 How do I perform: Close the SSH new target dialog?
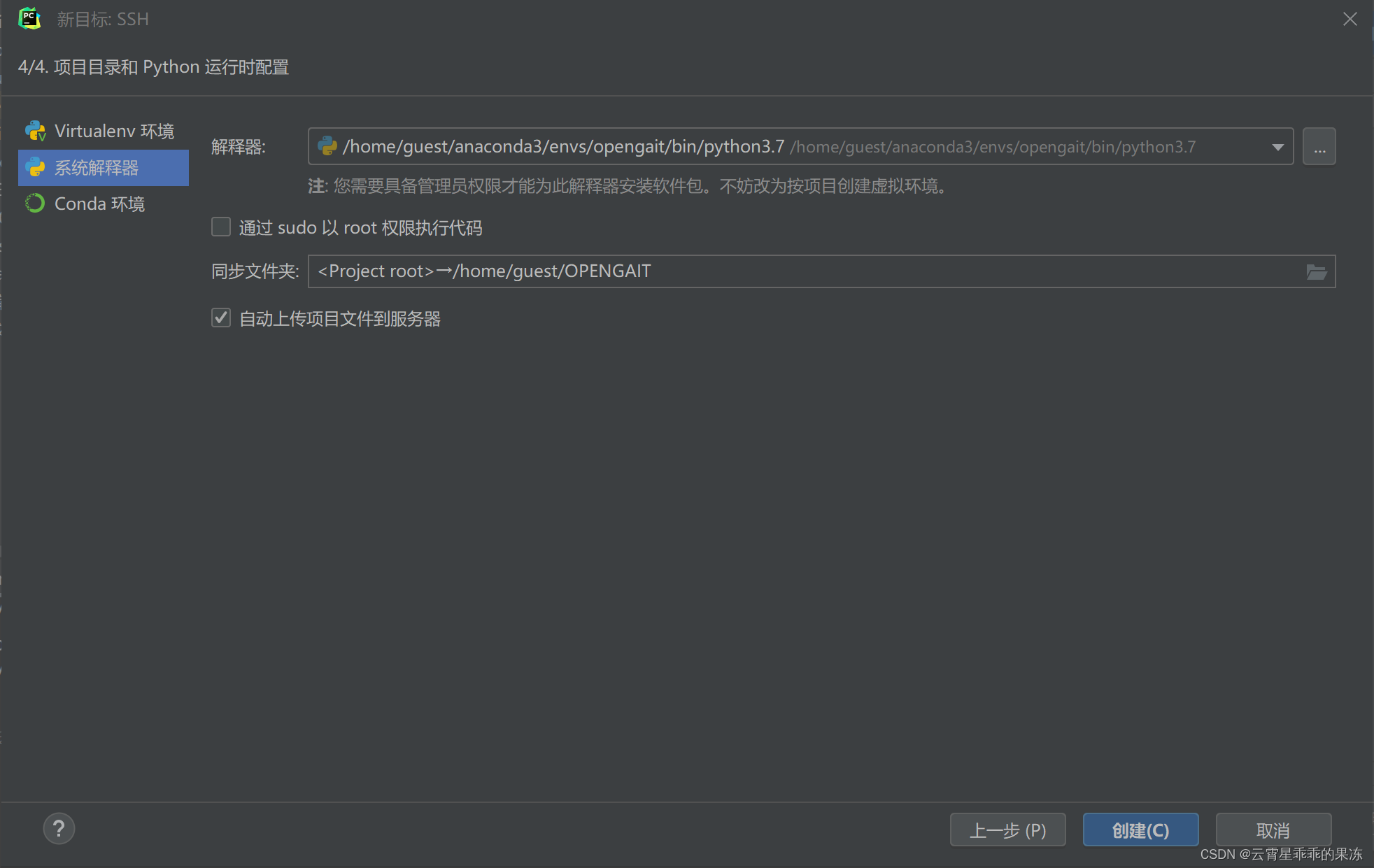click(x=1350, y=19)
